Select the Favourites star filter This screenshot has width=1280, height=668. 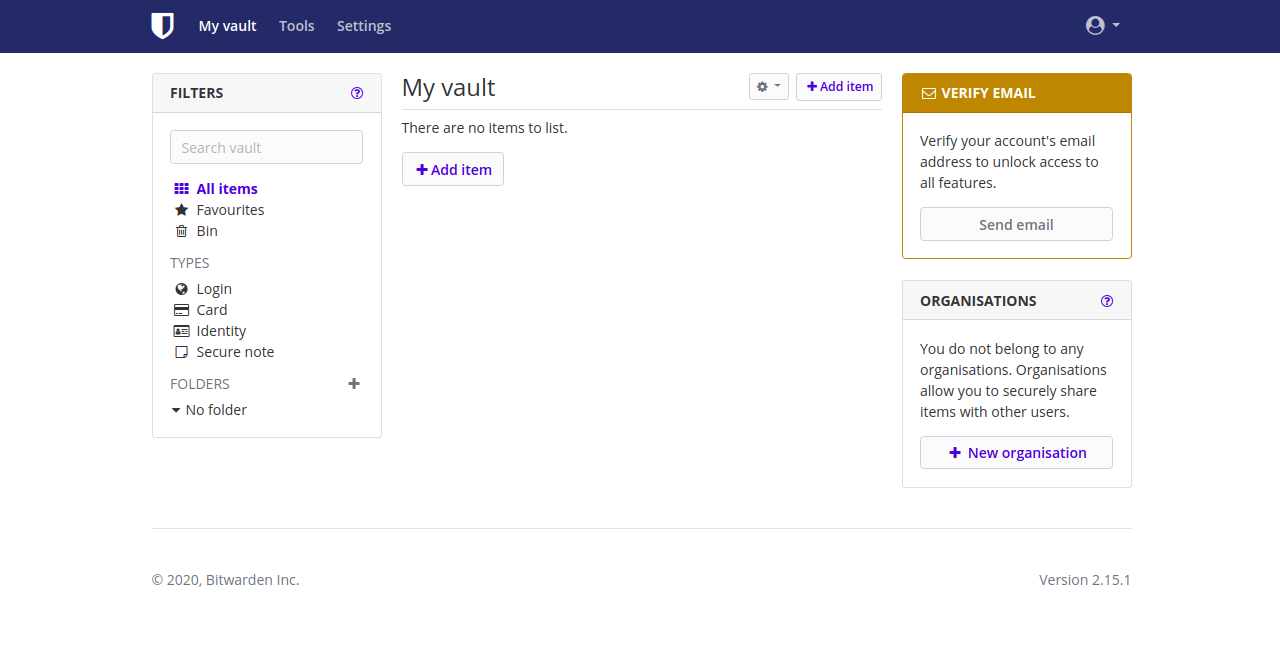[x=181, y=210]
